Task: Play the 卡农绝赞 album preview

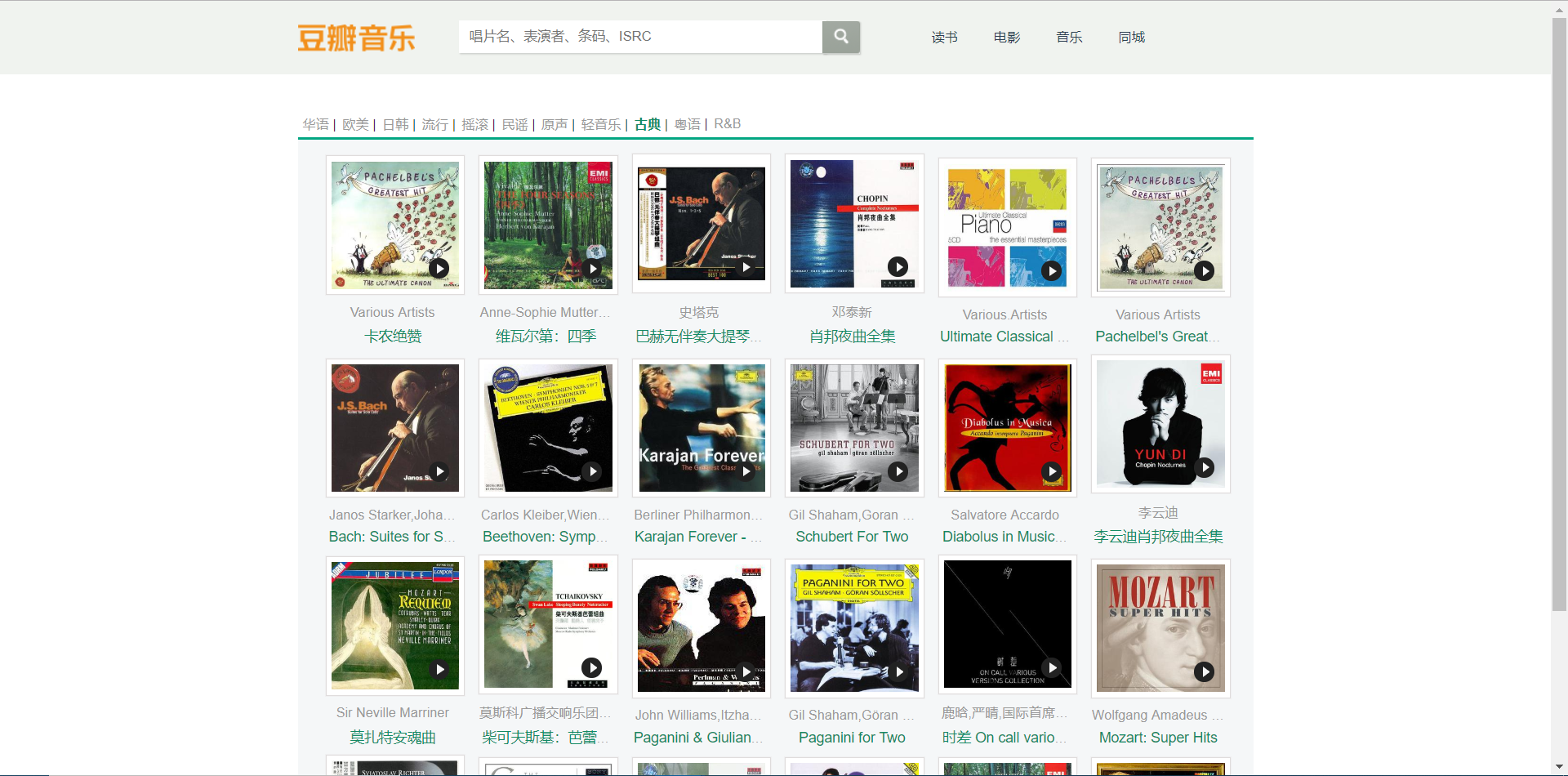Action: [439, 268]
